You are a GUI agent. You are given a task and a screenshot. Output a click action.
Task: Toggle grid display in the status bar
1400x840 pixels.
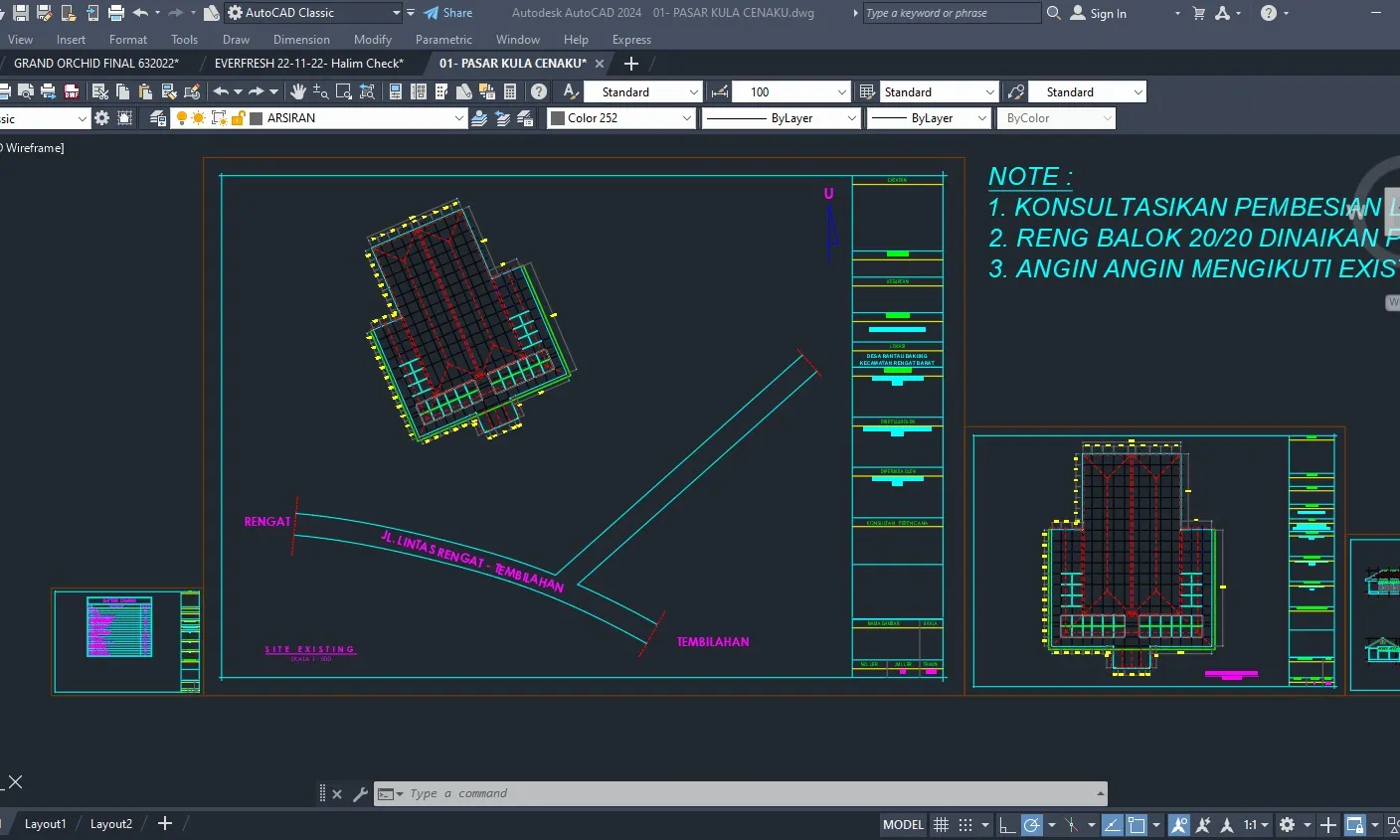click(x=941, y=824)
